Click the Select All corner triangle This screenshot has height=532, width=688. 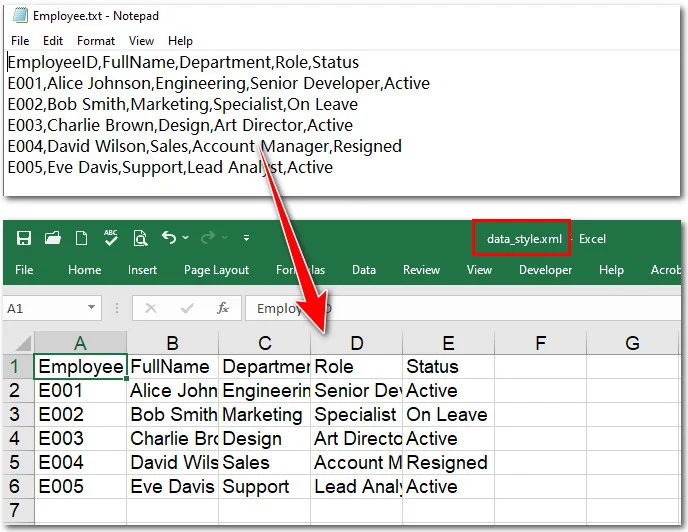(18, 343)
